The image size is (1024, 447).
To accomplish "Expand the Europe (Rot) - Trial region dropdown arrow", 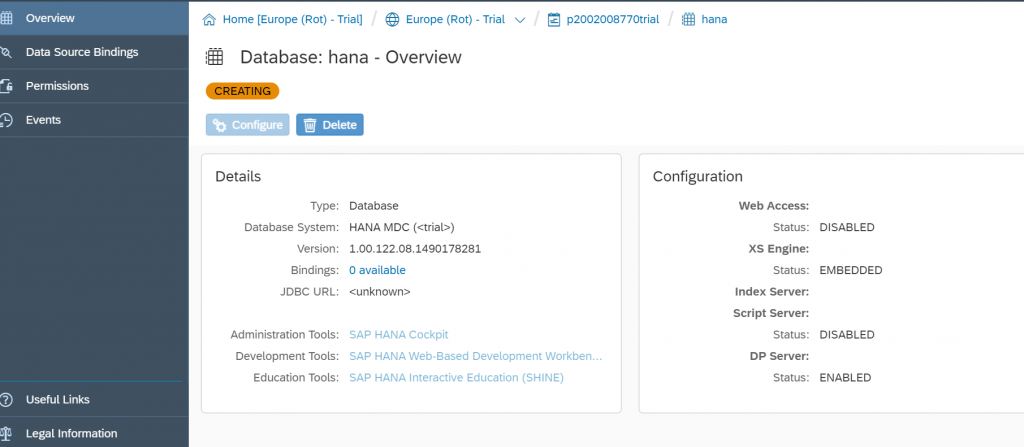I will click(520, 20).
